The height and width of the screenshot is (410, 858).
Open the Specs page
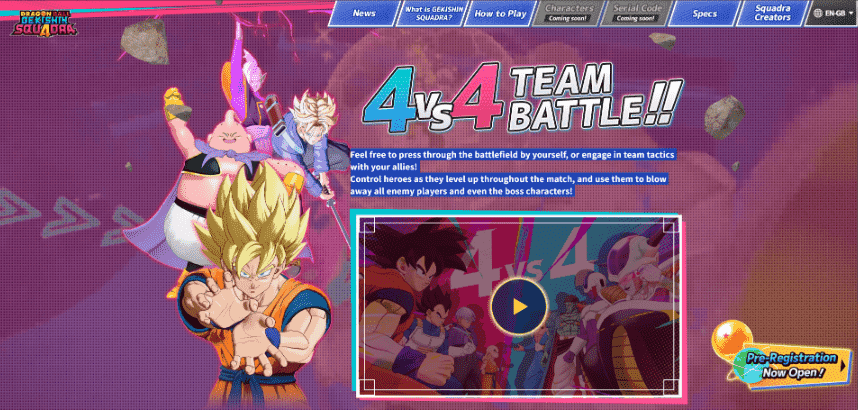click(704, 14)
